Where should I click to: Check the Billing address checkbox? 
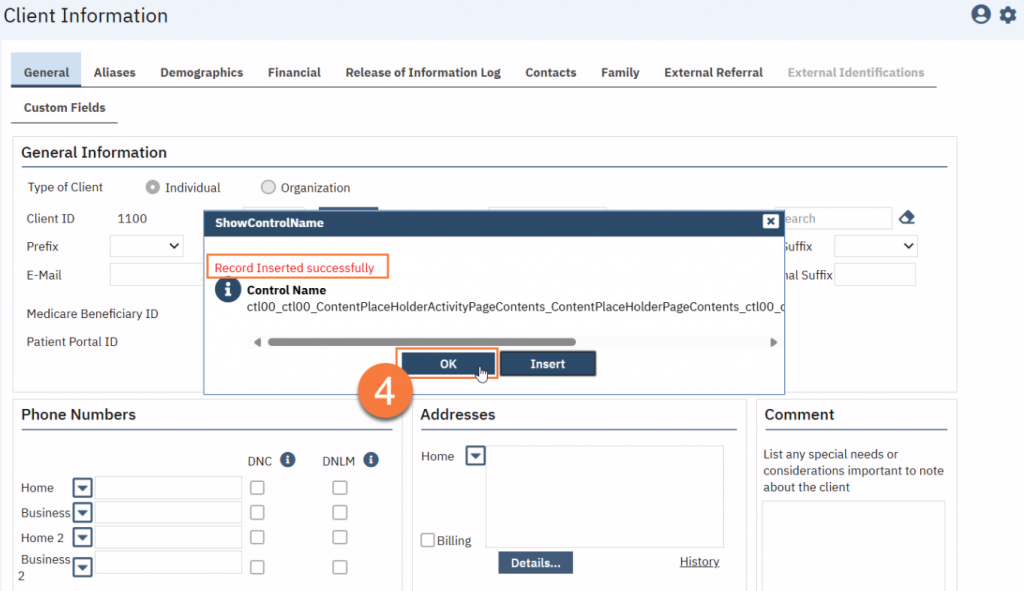[x=428, y=540]
